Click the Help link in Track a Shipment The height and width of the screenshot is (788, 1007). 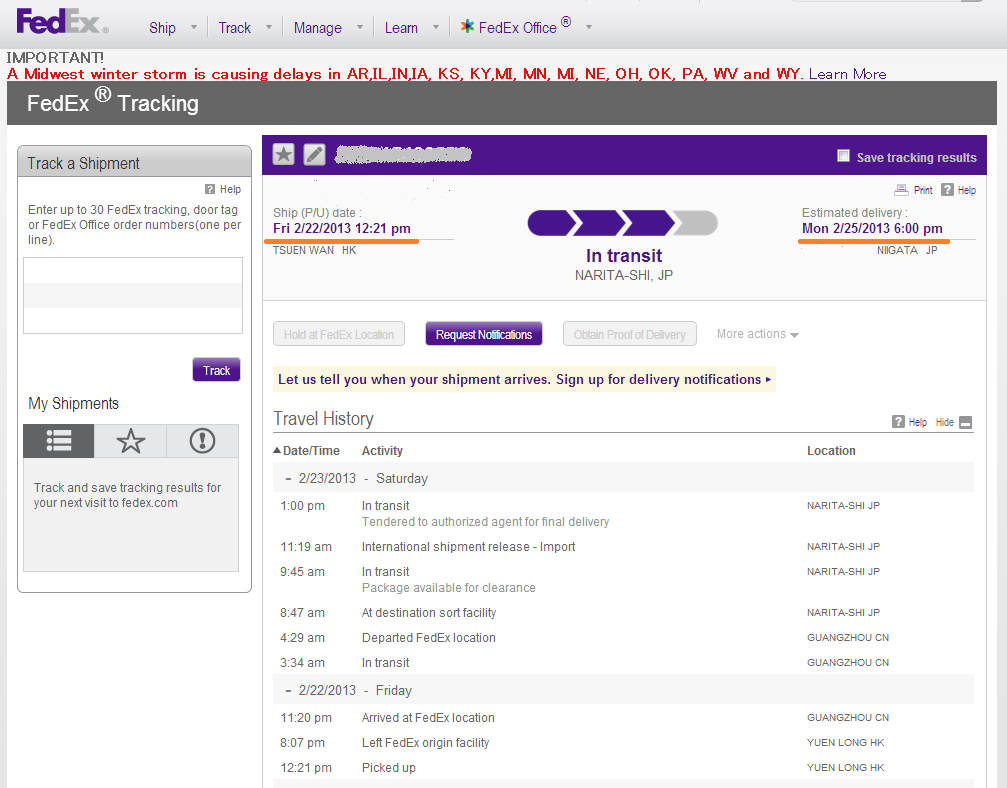click(x=230, y=189)
